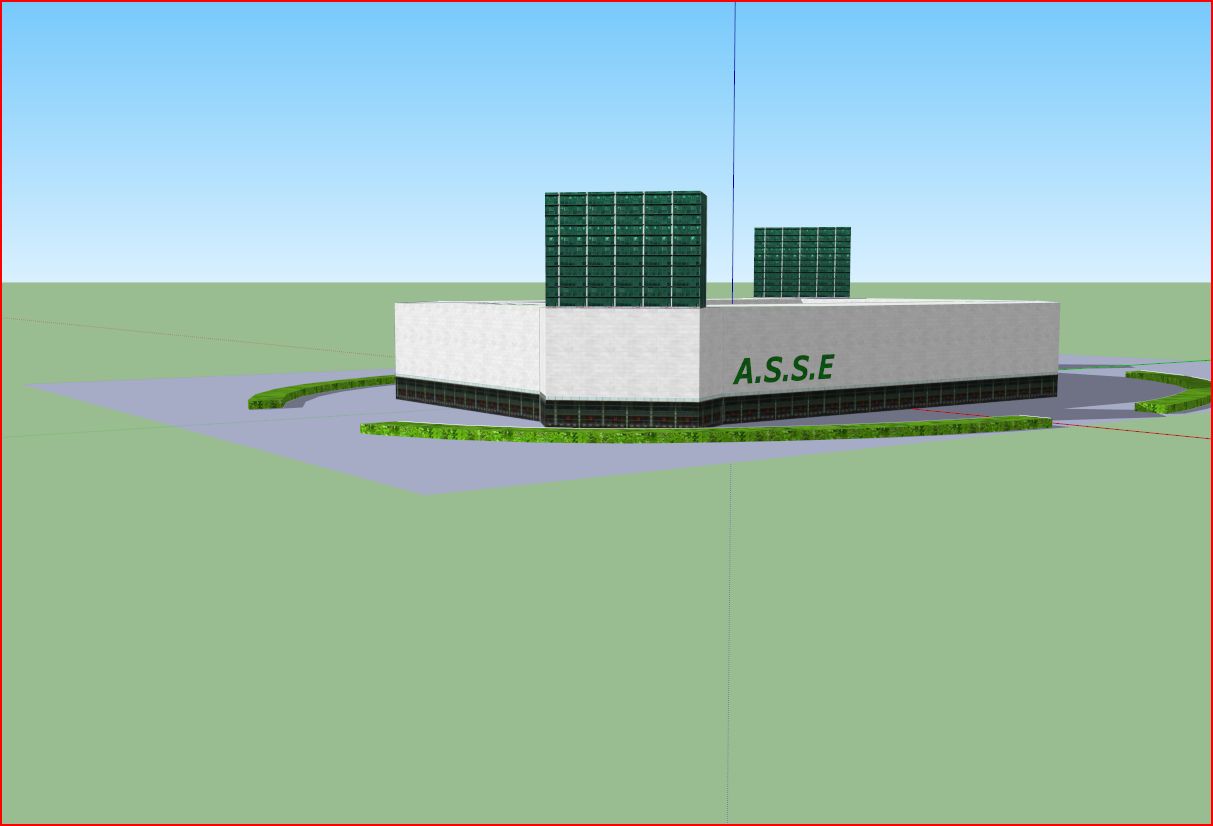
Task: Select the shorter green glass tower
Action: pos(801,261)
